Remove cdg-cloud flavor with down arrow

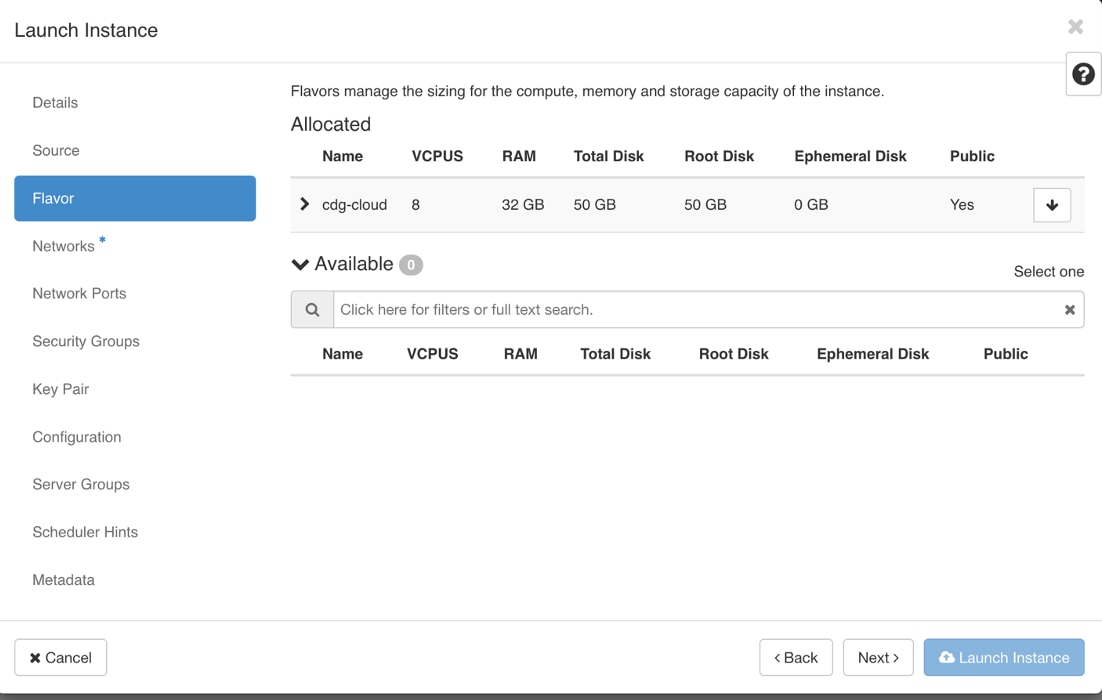tap(1051, 205)
